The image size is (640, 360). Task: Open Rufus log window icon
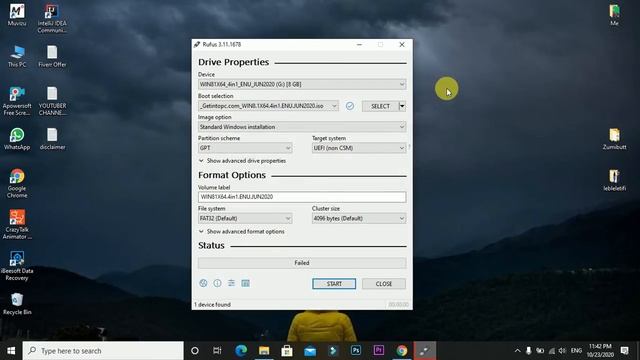245,283
